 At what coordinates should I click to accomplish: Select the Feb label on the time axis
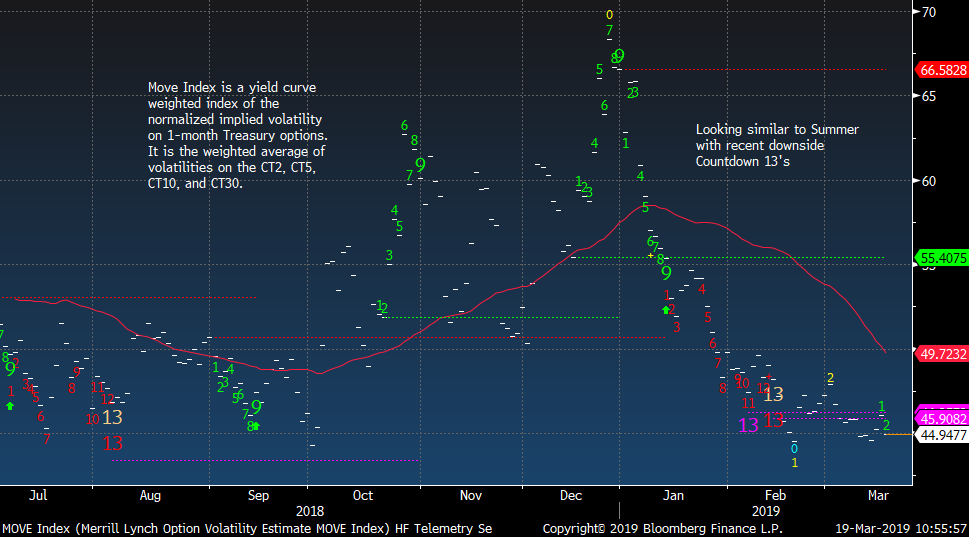click(x=775, y=495)
